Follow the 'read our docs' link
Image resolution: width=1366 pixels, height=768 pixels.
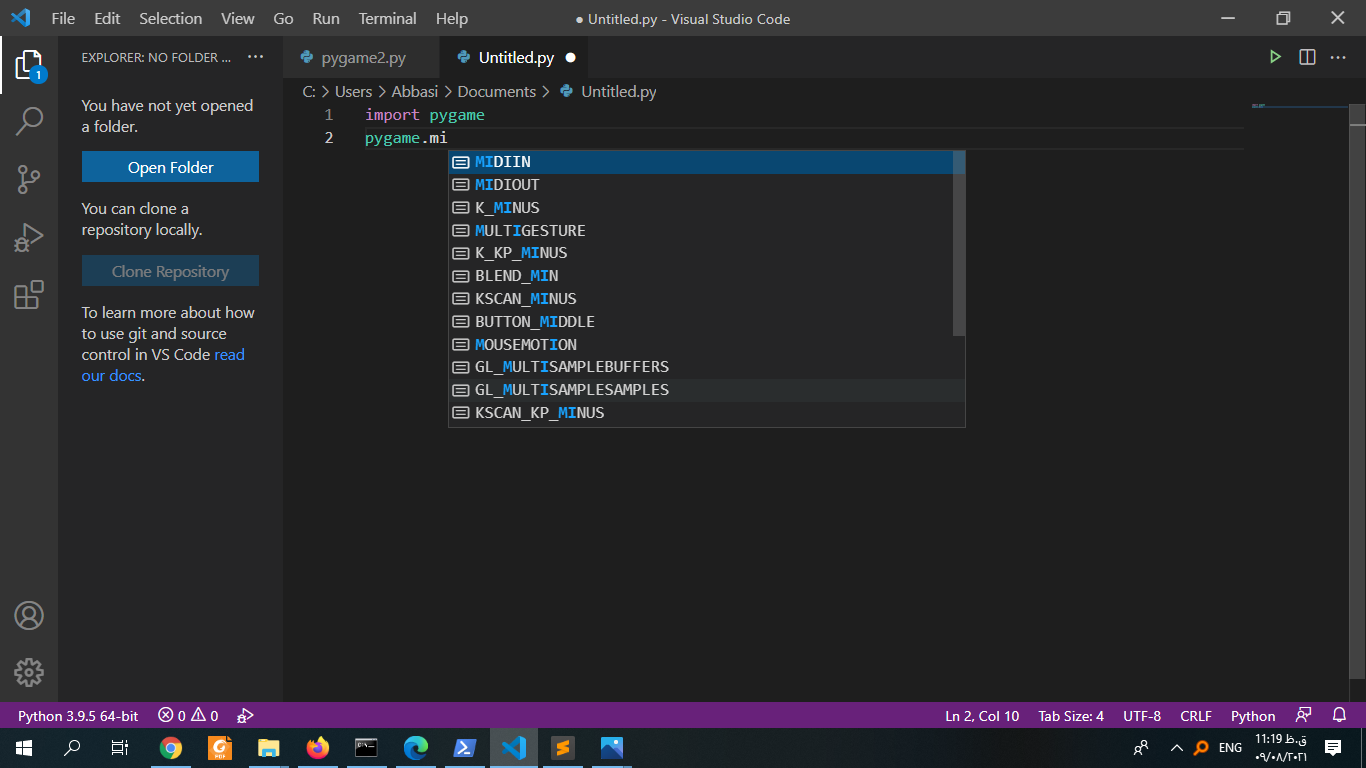point(163,365)
